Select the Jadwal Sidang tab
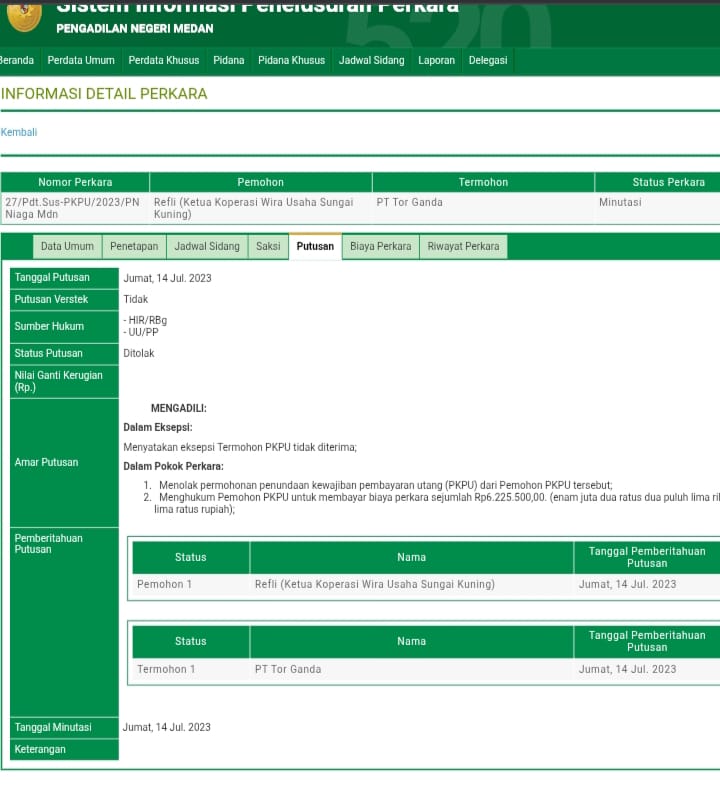Screen dimensions: 720x794 coord(207,246)
